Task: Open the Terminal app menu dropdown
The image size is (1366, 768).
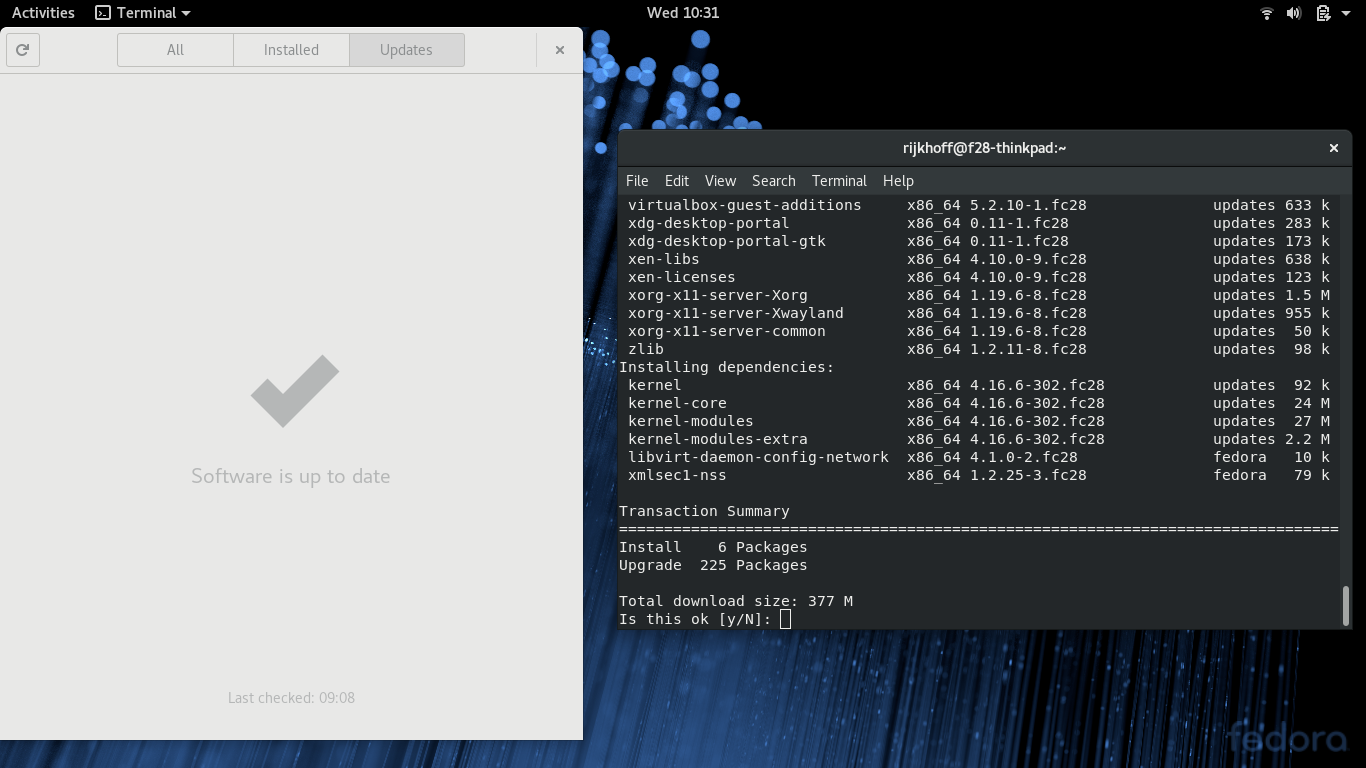Action: click(x=142, y=13)
